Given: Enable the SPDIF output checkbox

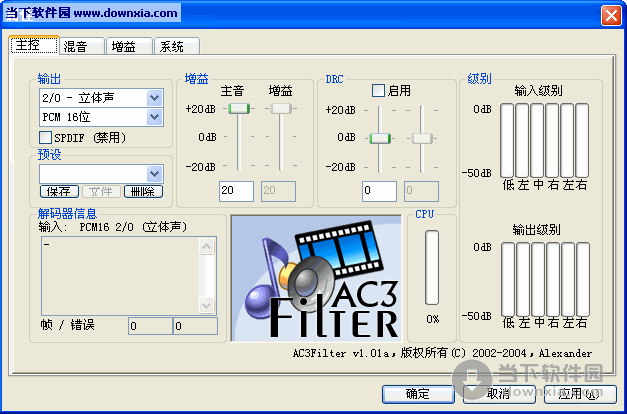Looking at the screenshot, I should coord(45,137).
